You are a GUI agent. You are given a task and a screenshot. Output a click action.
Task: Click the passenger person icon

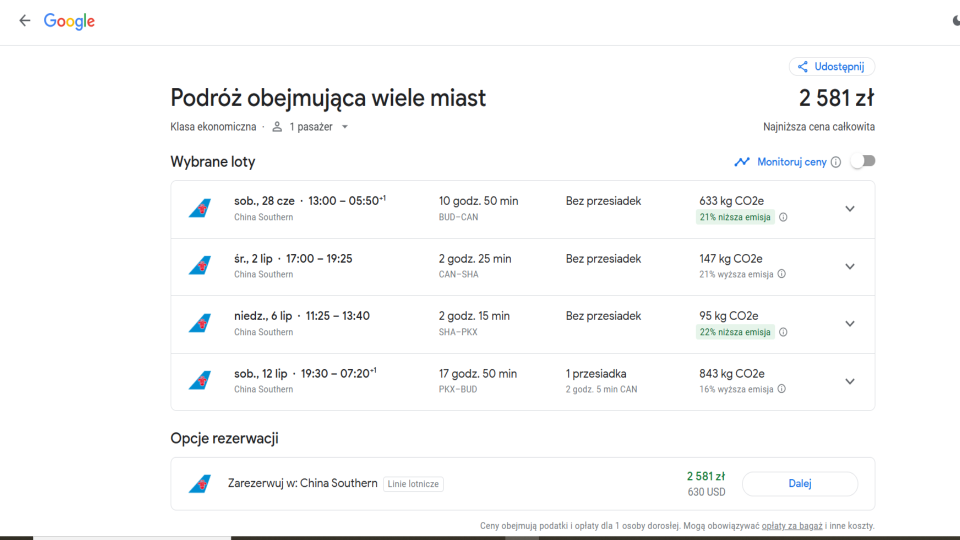point(277,127)
